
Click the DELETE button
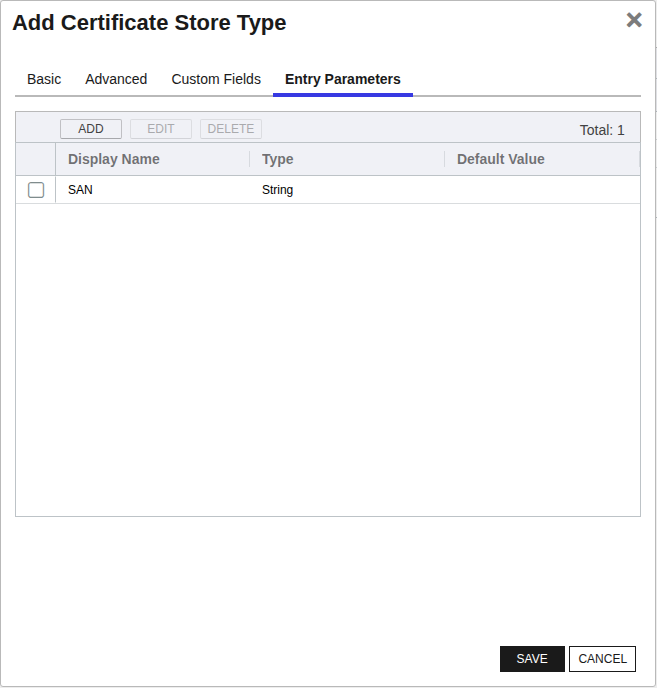tap(231, 129)
